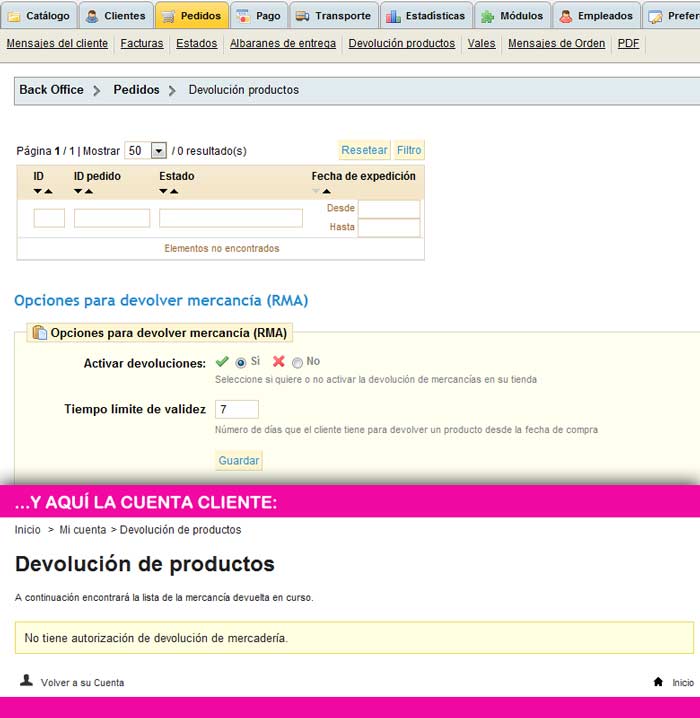Click the Módulos puzzle piece icon

[x=487, y=16]
